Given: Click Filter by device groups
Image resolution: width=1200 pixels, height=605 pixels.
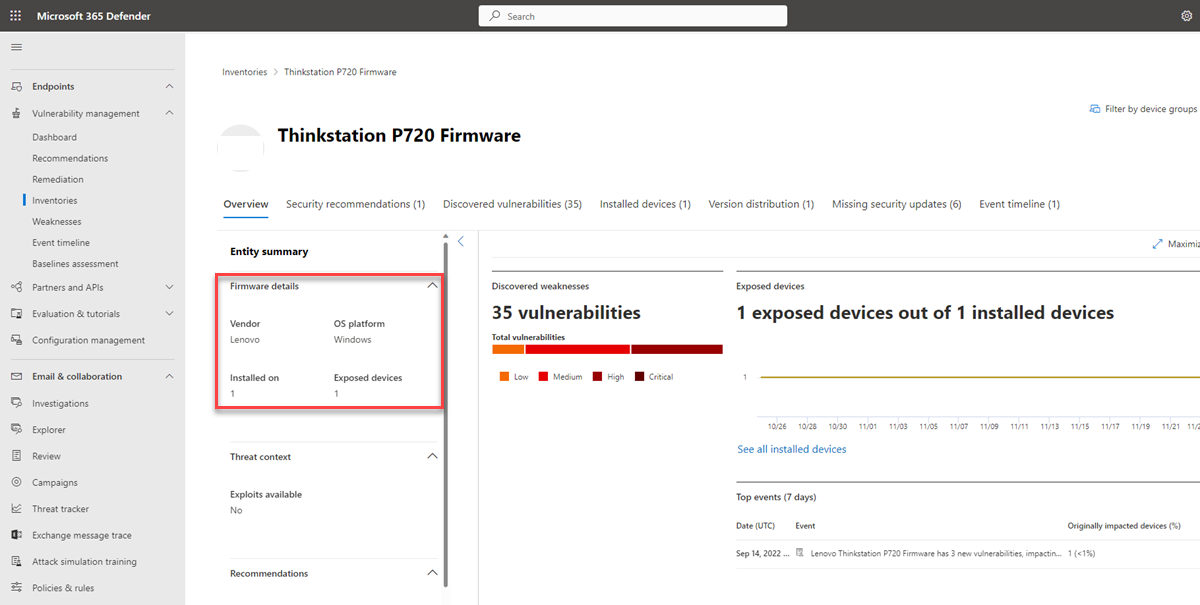Looking at the screenshot, I should [1142, 109].
